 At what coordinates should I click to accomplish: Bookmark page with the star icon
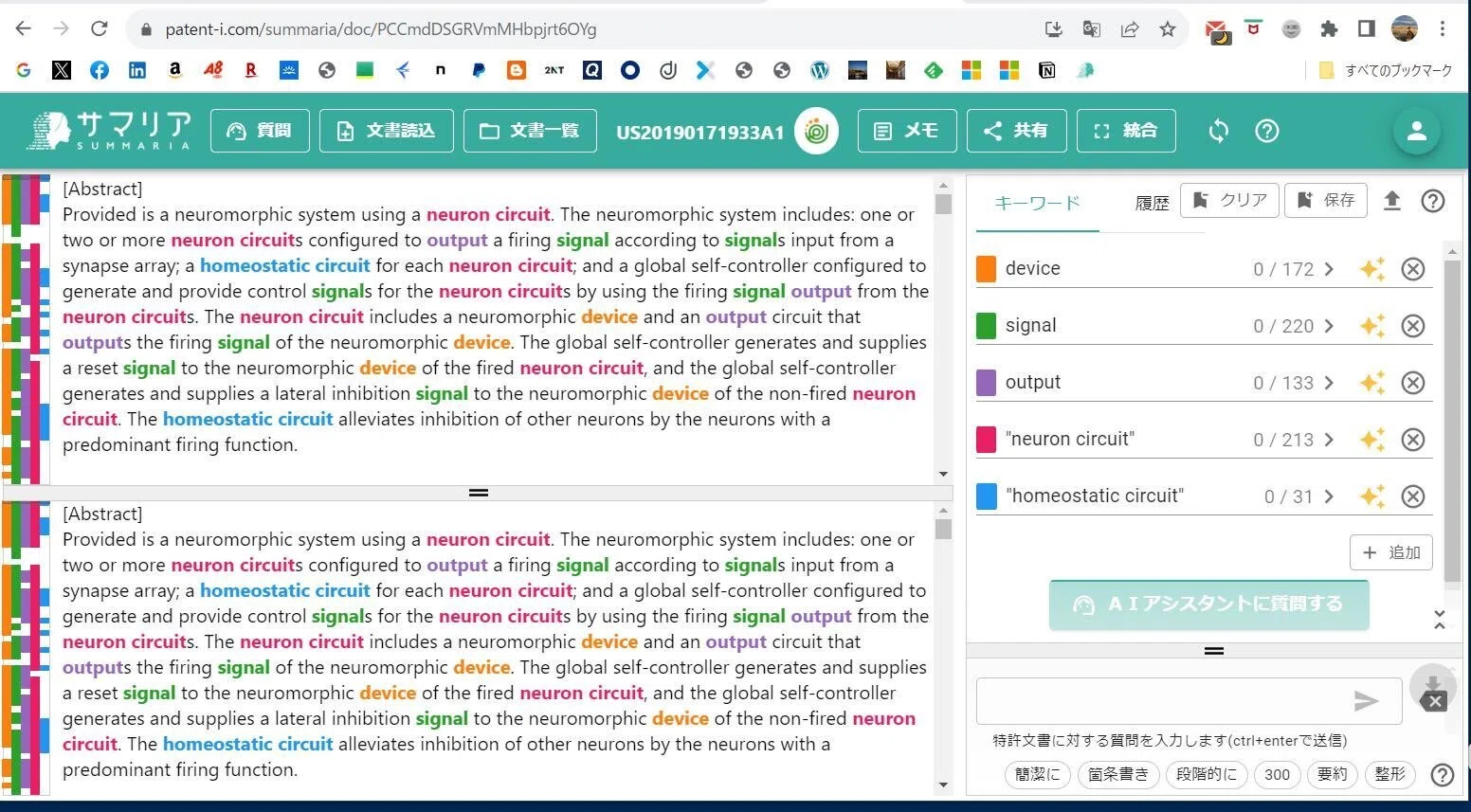(1168, 29)
